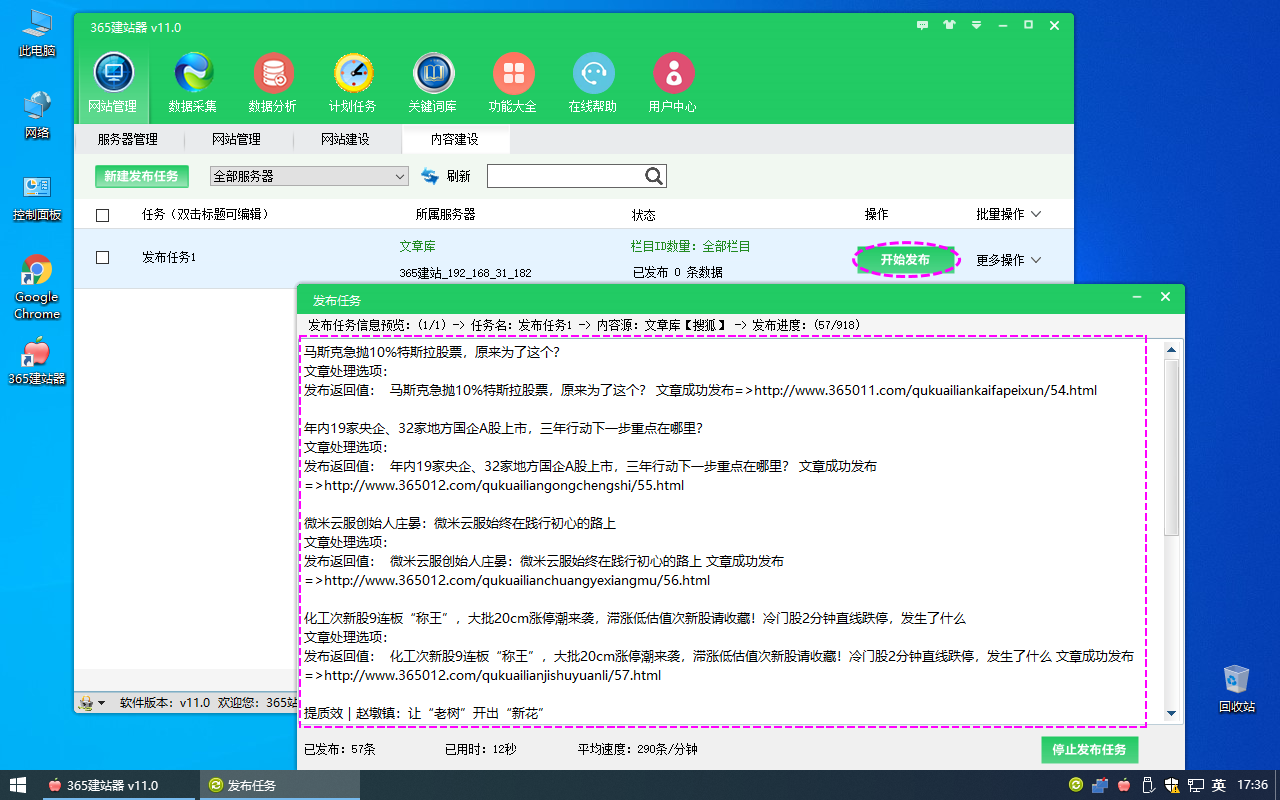Screen dimensions: 1280x800
Task: Click the 开始发布 button
Action: (905, 260)
